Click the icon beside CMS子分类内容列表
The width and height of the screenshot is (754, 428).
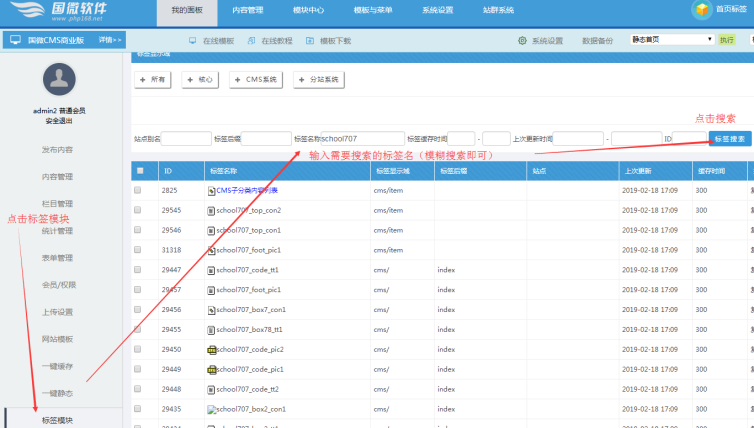(x=211, y=190)
